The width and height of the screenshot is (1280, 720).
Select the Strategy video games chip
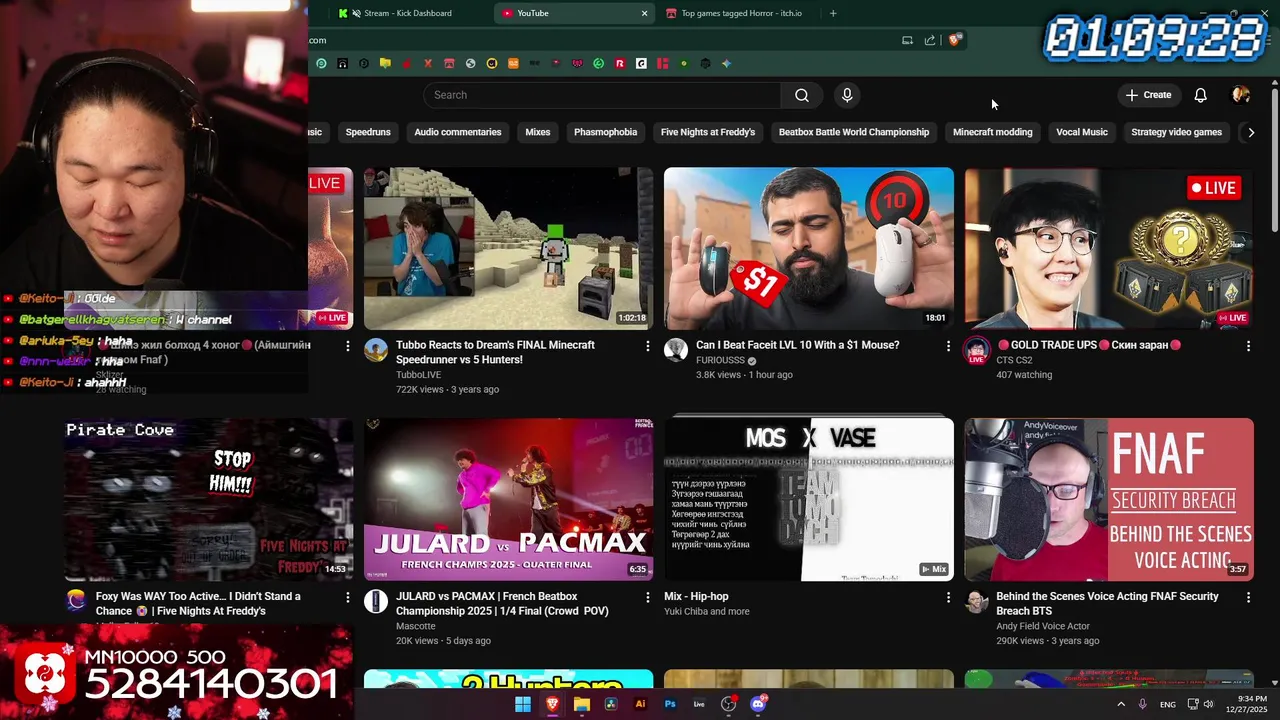[x=1176, y=132]
